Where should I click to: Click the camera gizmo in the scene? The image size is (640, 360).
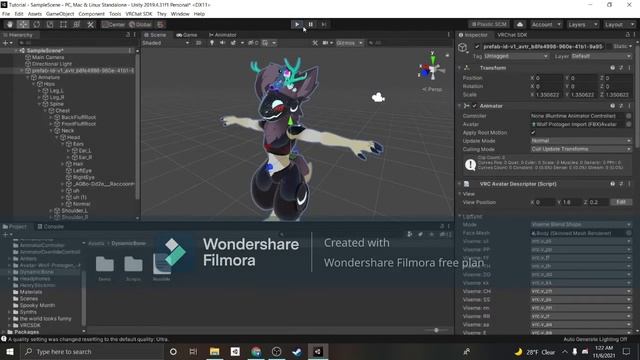(x=378, y=97)
